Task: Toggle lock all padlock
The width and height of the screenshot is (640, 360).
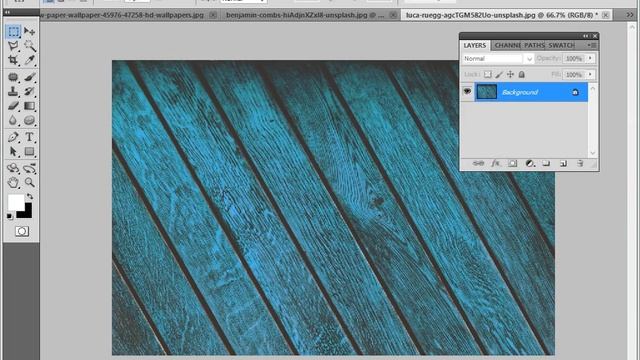Action: click(x=522, y=75)
